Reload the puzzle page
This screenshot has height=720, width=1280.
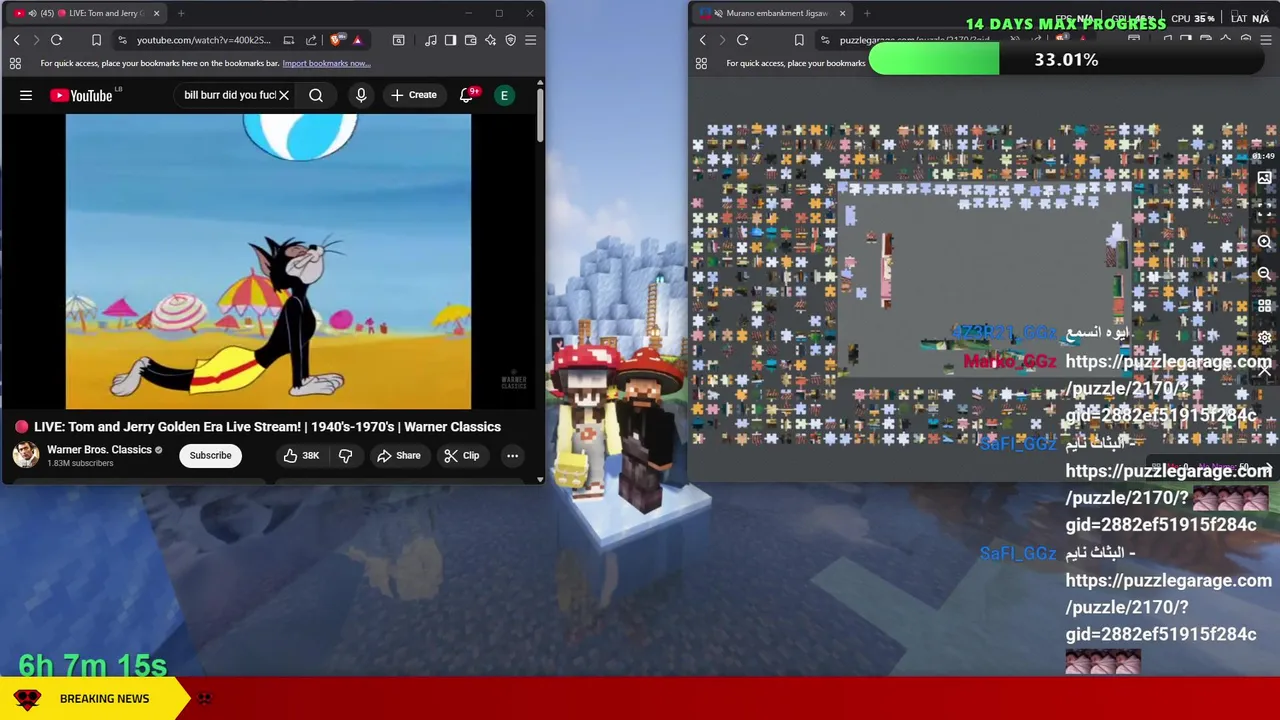742,40
